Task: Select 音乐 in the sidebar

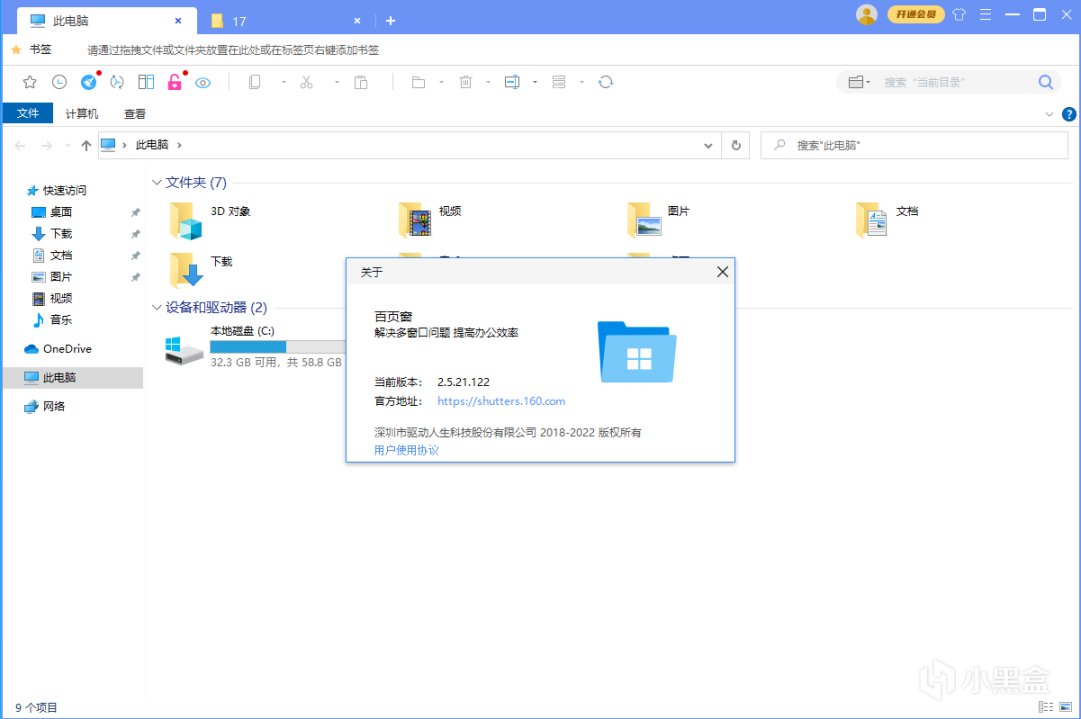Action: click(x=61, y=319)
